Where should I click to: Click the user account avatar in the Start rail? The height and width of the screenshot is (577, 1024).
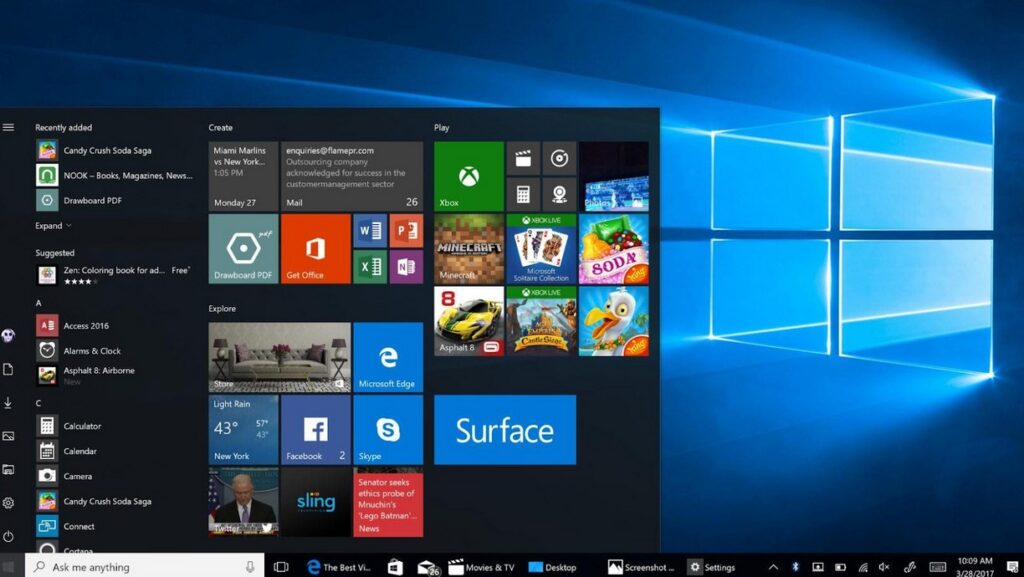8,335
